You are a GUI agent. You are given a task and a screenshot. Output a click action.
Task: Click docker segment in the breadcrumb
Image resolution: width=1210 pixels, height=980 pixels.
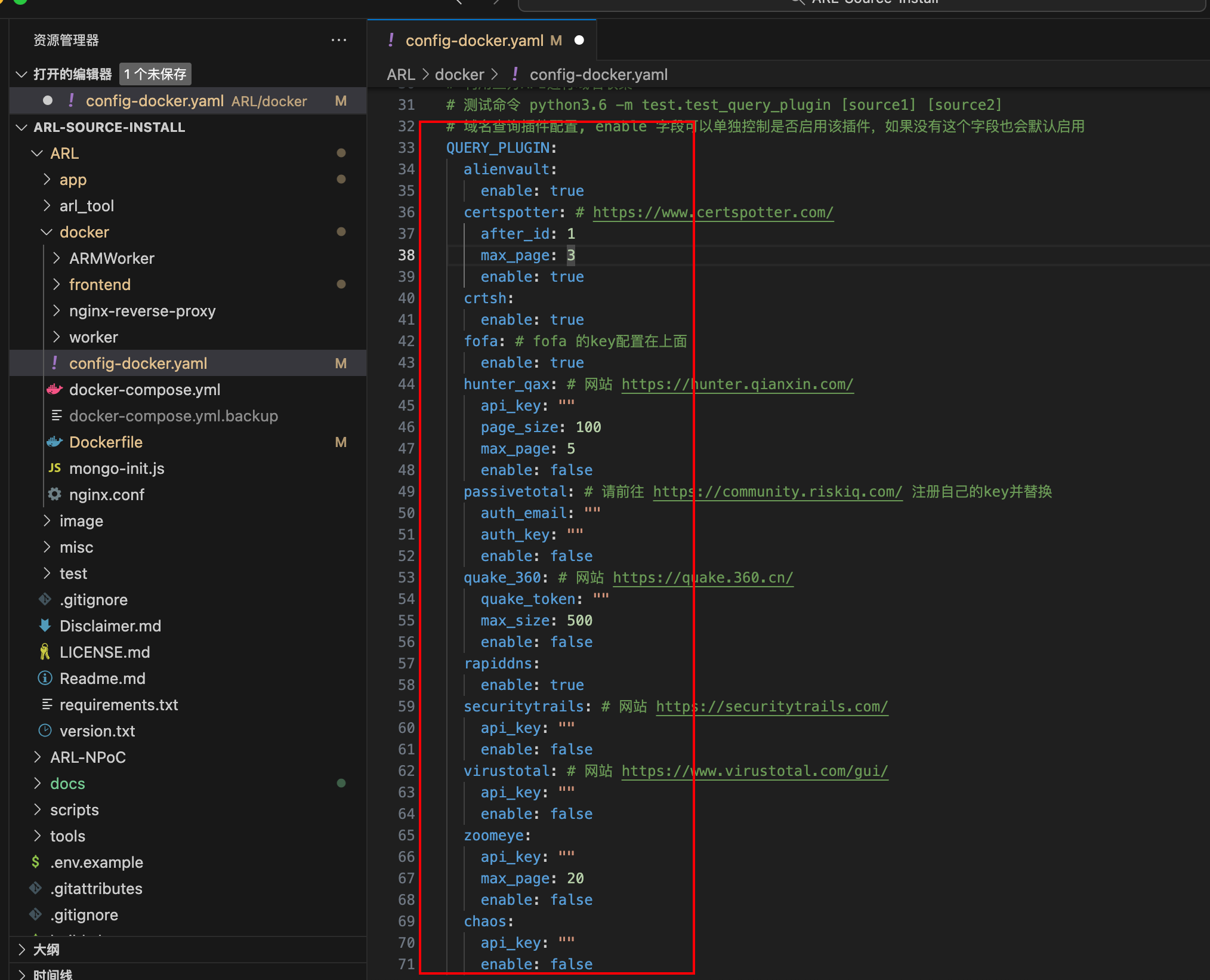point(459,75)
